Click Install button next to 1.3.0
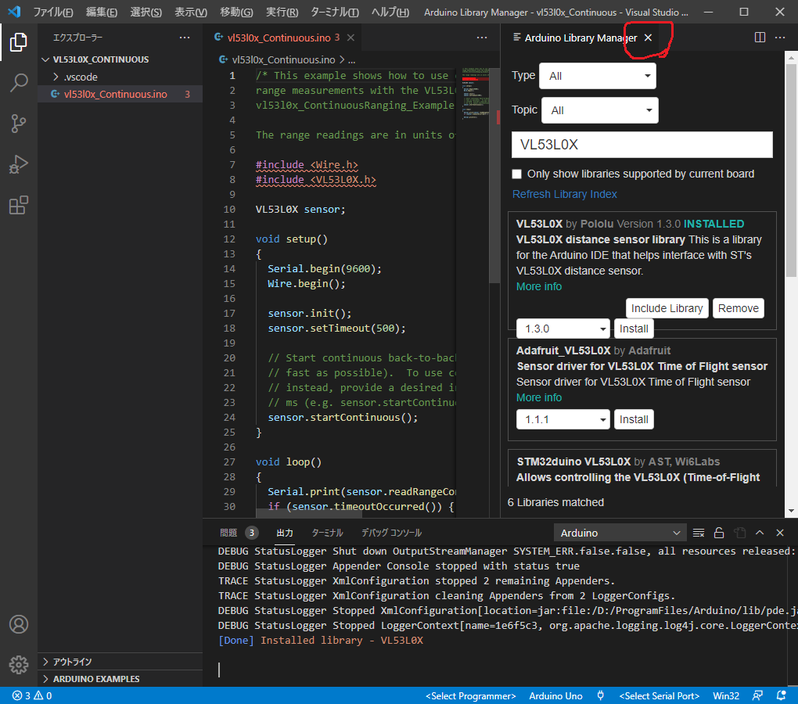 pyautogui.click(x=634, y=329)
